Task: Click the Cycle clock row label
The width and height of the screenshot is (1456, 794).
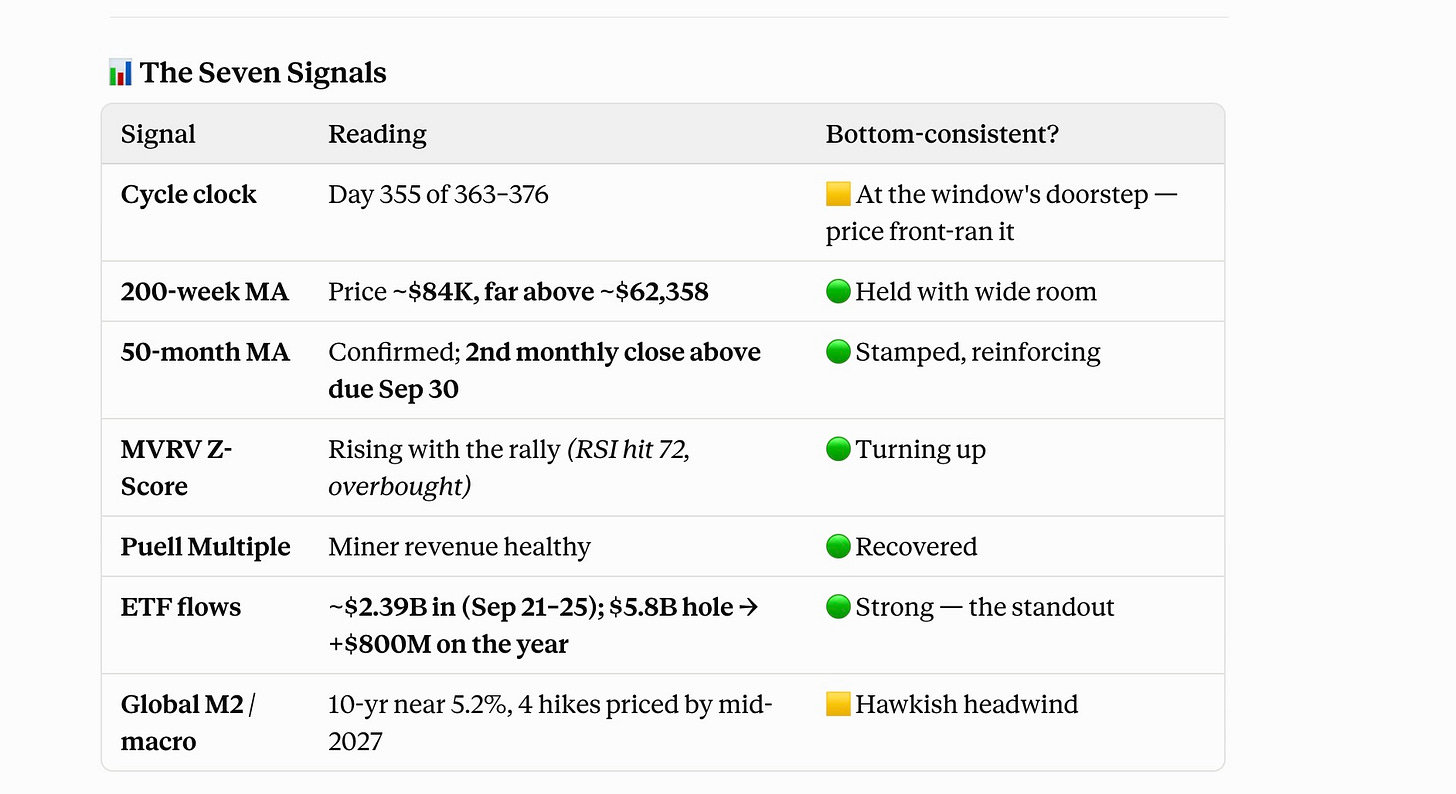Action: tap(189, 194)
